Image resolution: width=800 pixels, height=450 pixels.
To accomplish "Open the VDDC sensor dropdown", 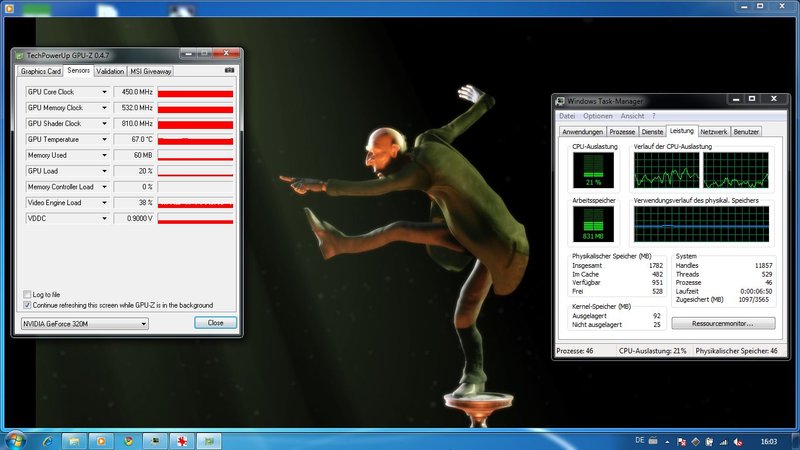I will (x=104, y=218).
